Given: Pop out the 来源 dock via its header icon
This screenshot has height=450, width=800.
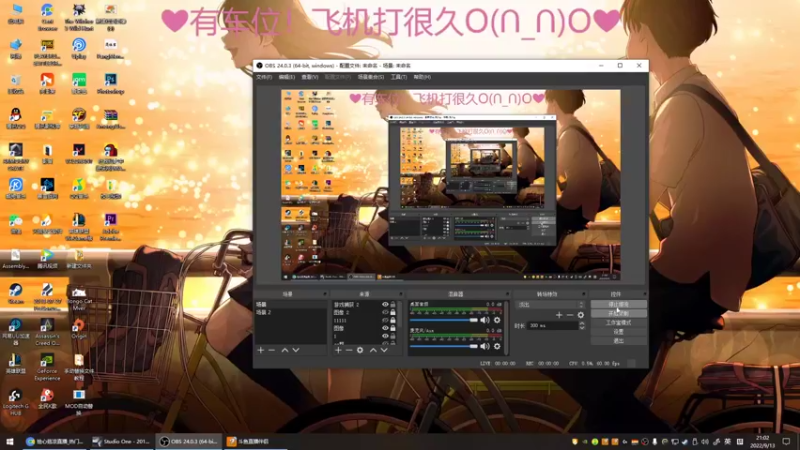Looking at the screenshot, I should pos(401,294).
